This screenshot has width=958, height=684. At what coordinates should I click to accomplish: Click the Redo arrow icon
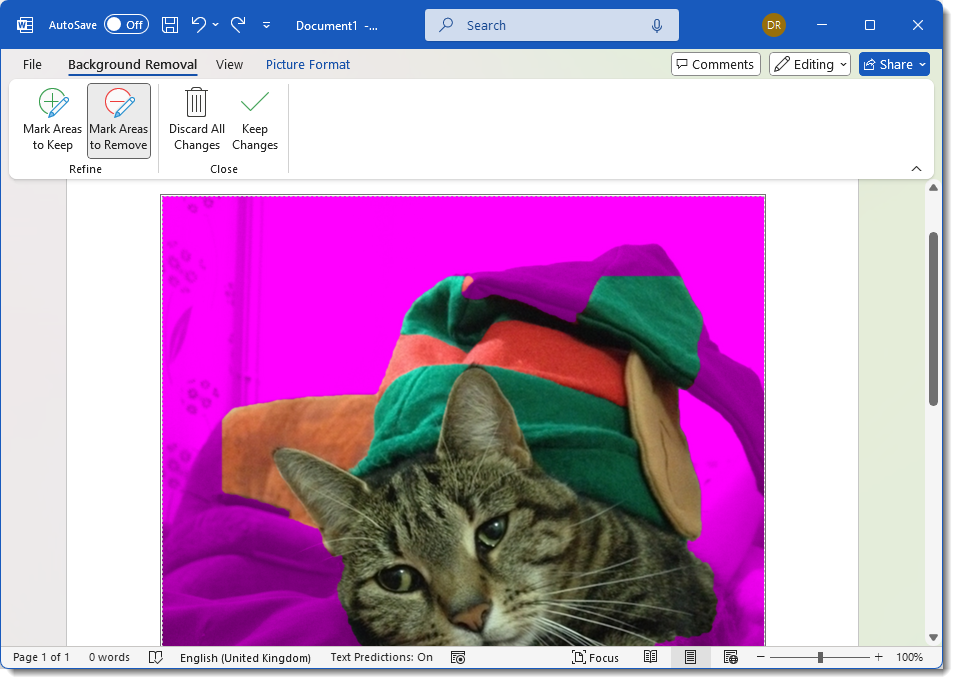pyautogui.click(x=238, y=25)
